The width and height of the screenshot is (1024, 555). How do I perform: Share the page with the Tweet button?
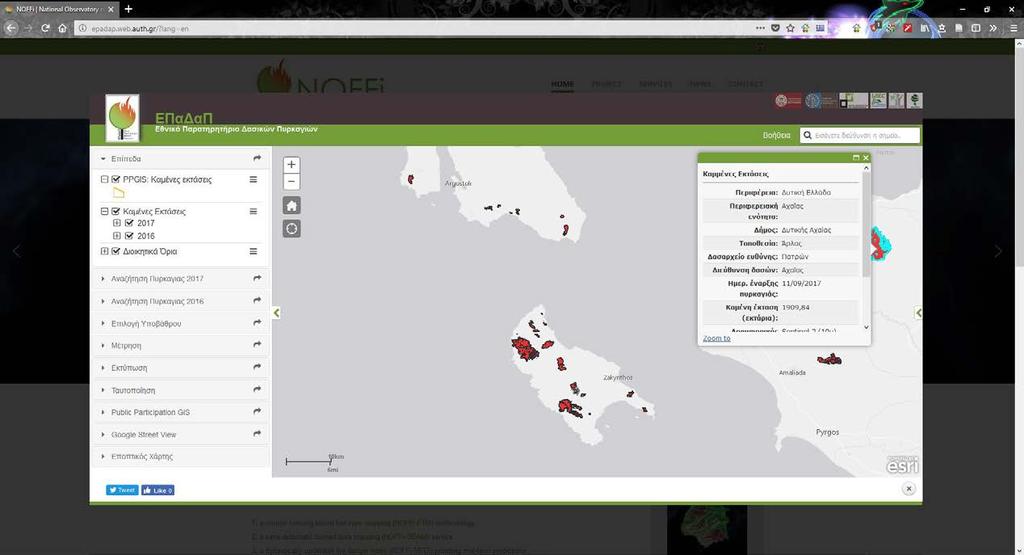[x=122, y=490]
